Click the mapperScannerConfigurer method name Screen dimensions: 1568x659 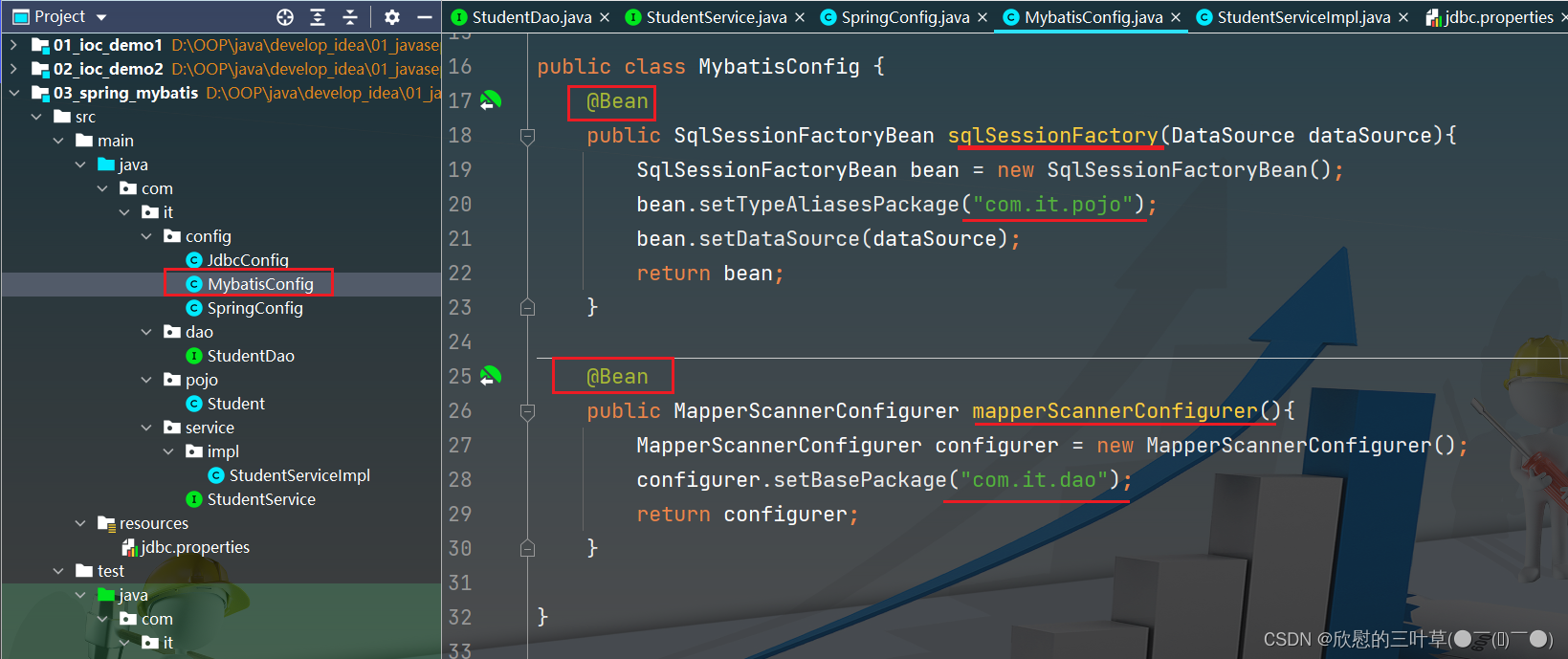tap(1115, 411)
